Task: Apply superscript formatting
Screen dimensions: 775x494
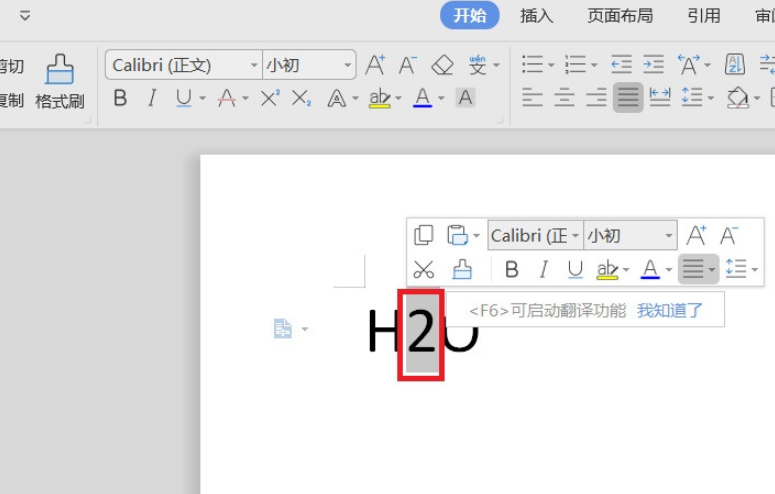Action: coord(270,98)
